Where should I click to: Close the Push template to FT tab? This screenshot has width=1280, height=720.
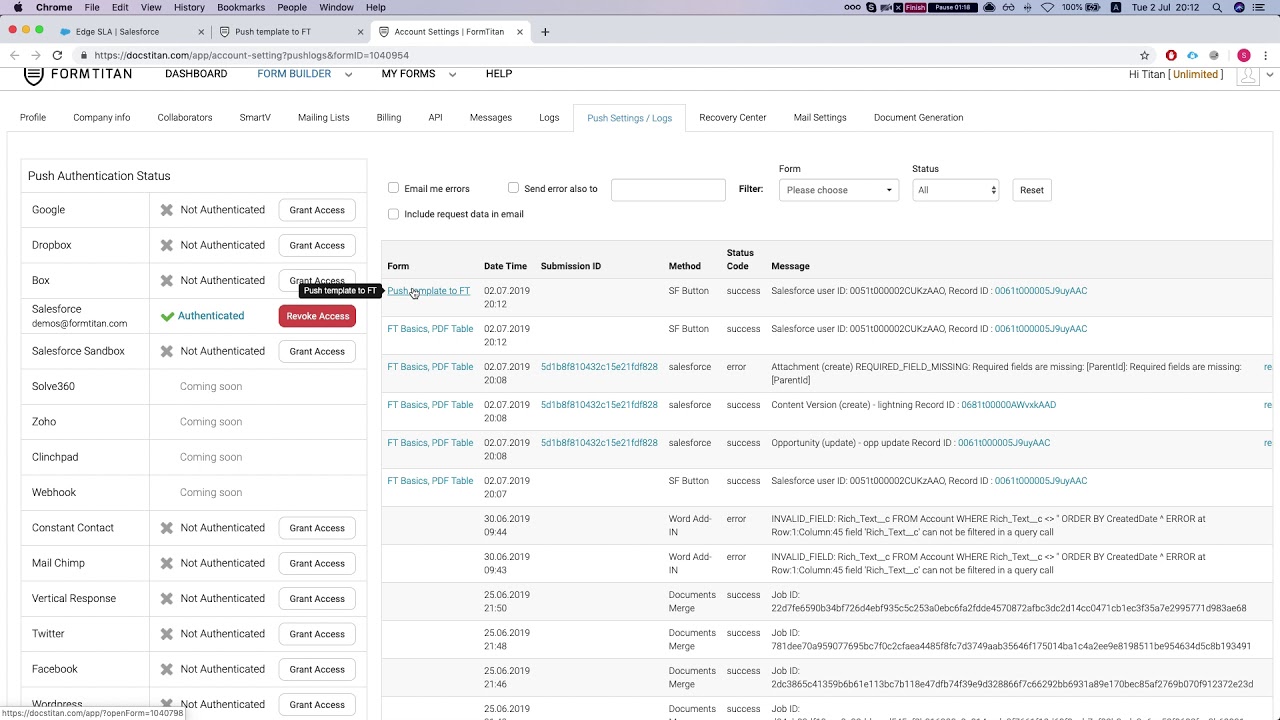click(360, 32)
